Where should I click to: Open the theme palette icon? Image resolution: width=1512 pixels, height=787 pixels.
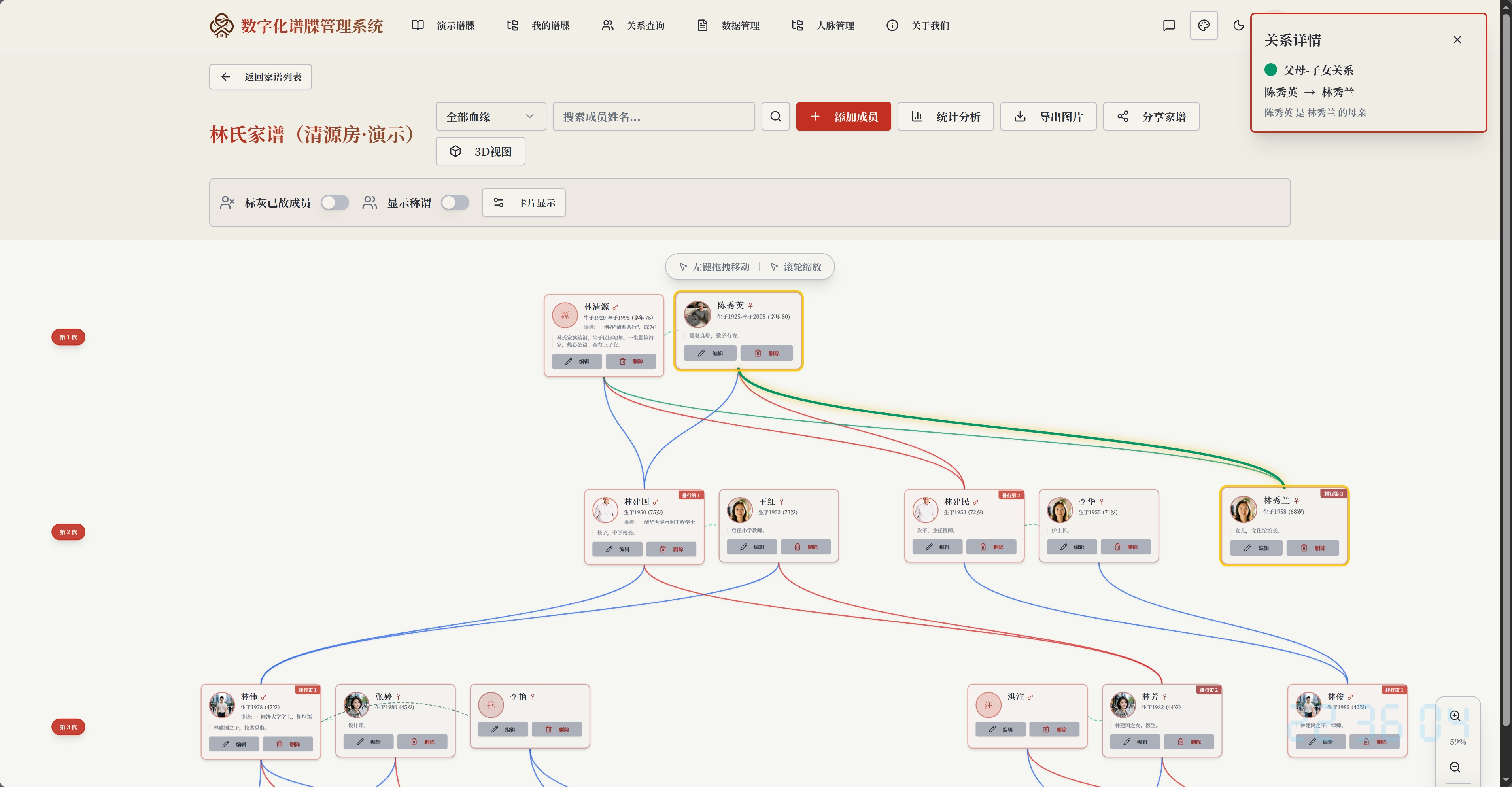(x=1203, y=25)
